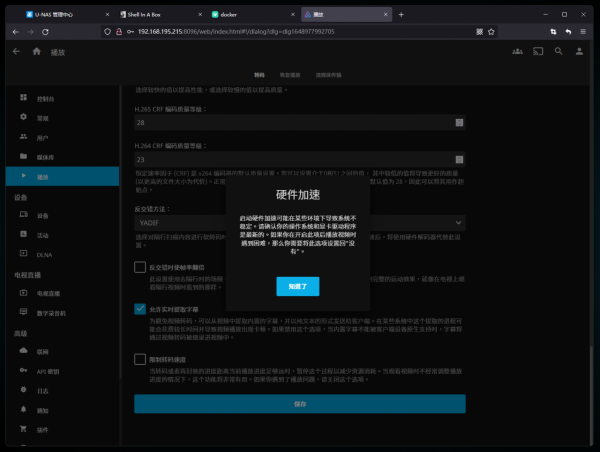Open the 常规 general settings gear icon
This screenshot has width=600, height=452.
[23, 117]
